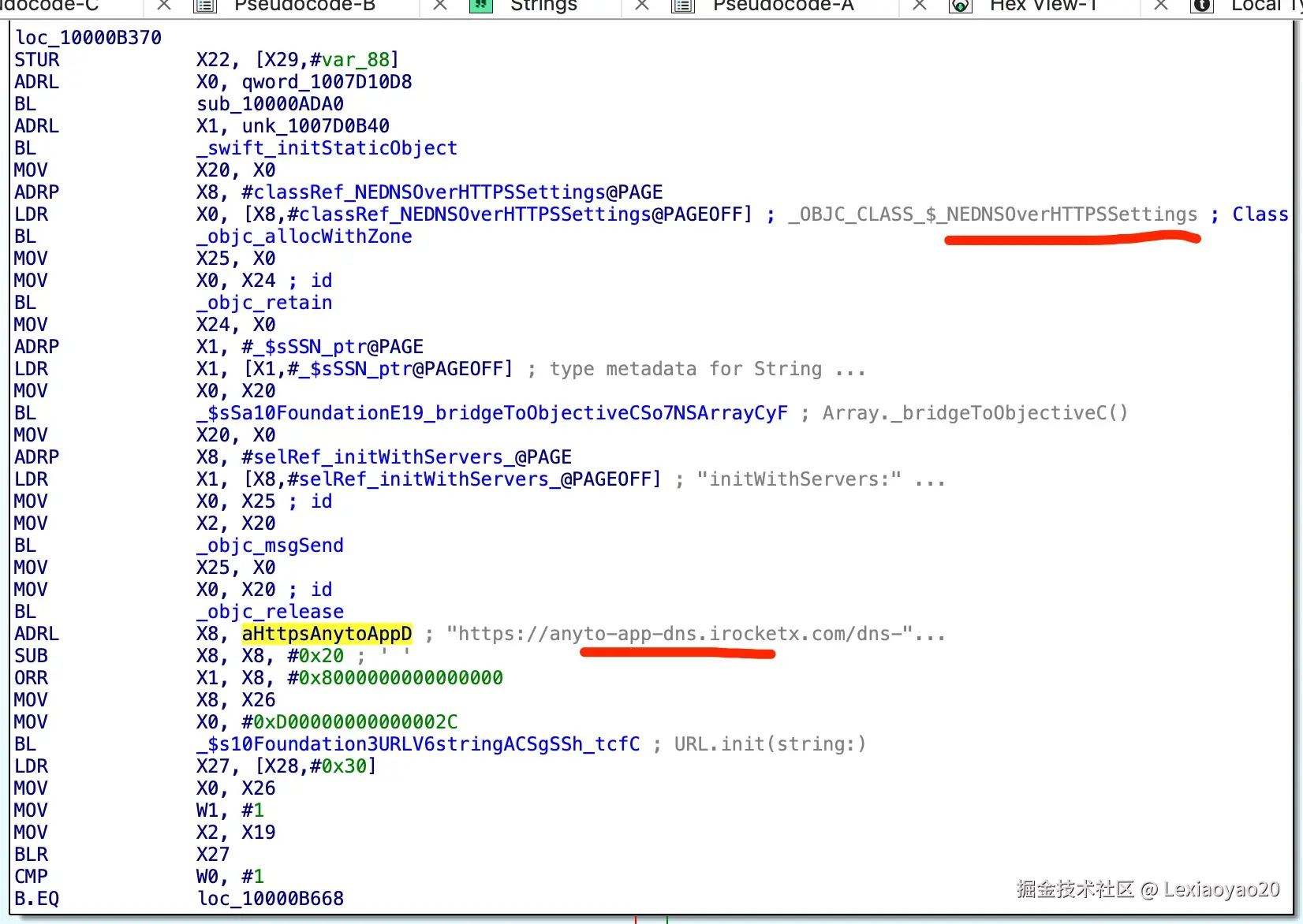The width and height of the screenshot is (1303, 924).
Task: Select the _objc_msgSend call
Action: click(270, 546)
